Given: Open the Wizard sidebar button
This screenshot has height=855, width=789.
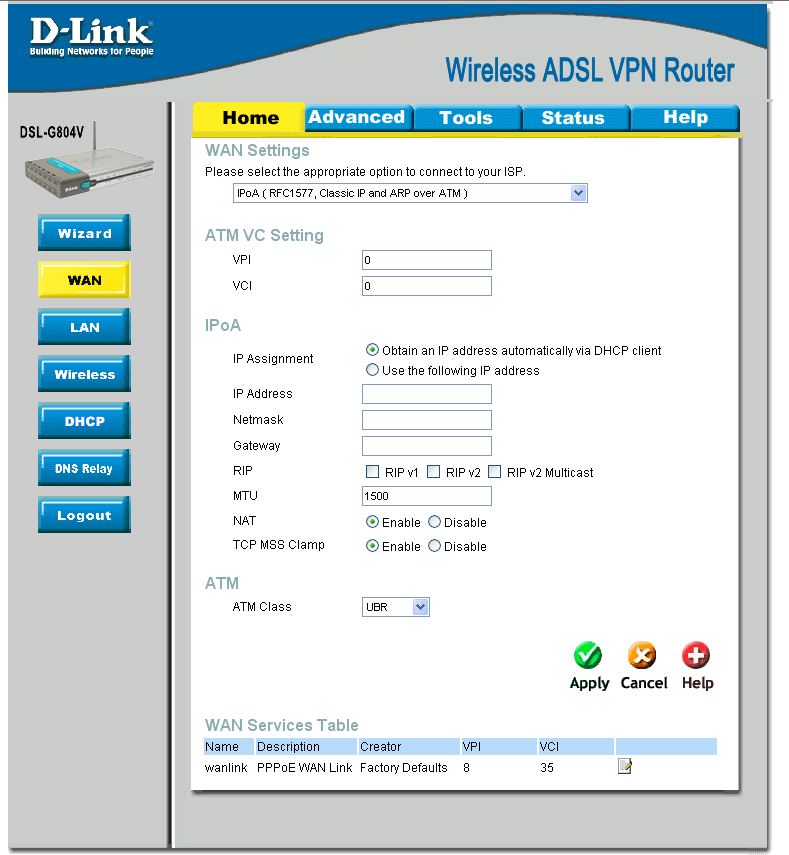Looking at the screenshot, I should click(85, 233).
